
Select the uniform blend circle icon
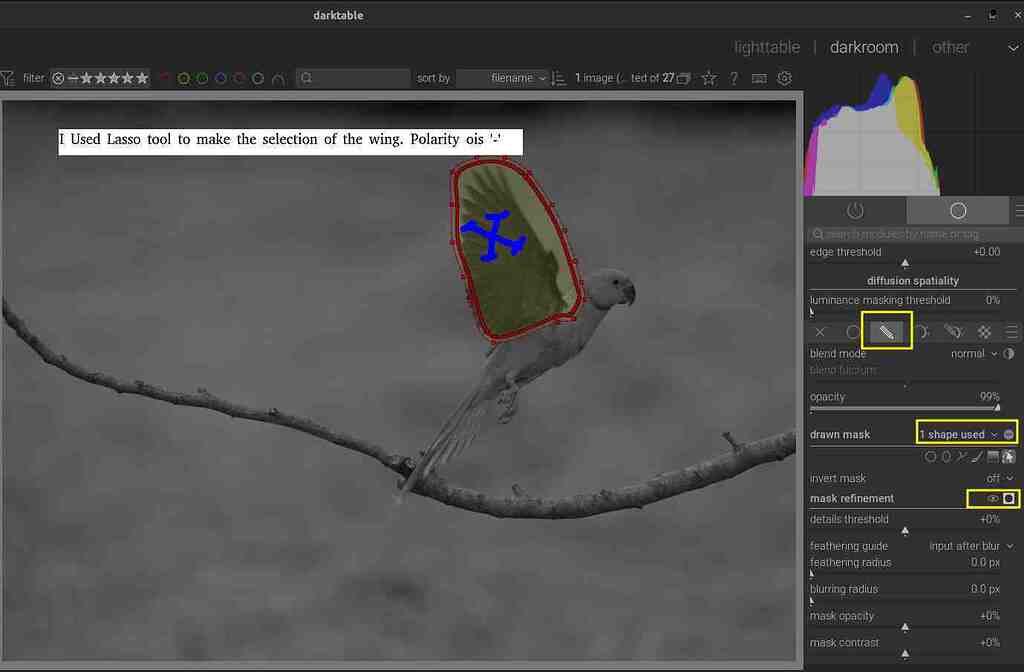[x=853, y=332]
